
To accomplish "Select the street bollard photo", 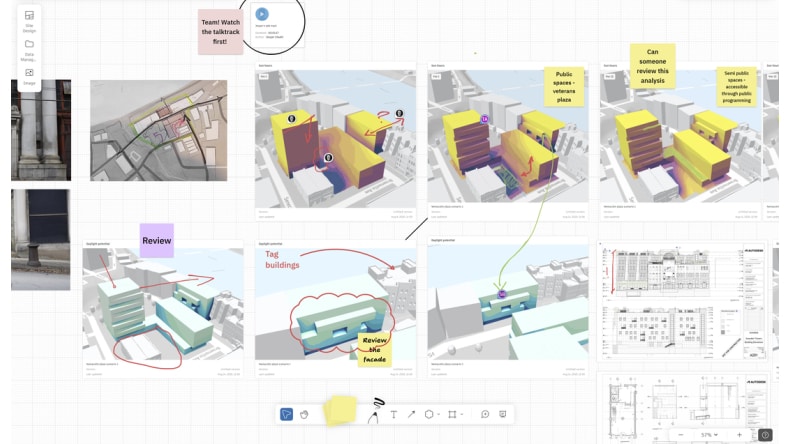I will (x=41, y=240).
